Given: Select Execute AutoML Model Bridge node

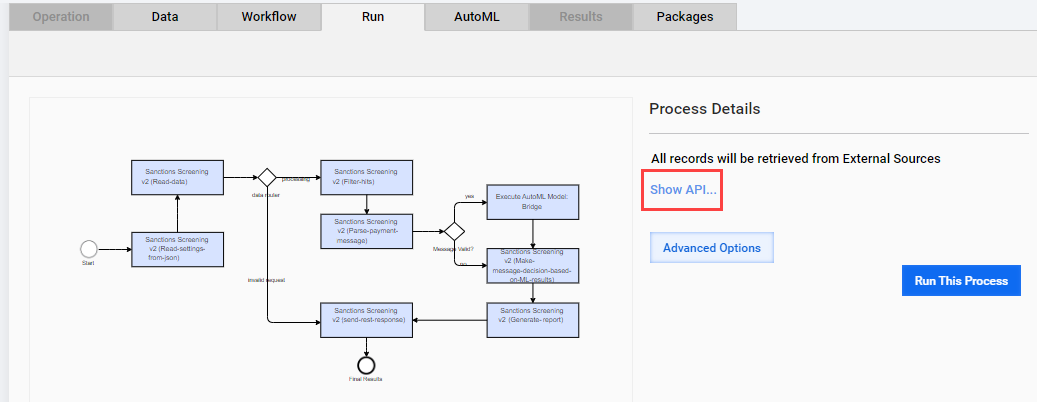Looking at the screenshot, I should (532, 202).
